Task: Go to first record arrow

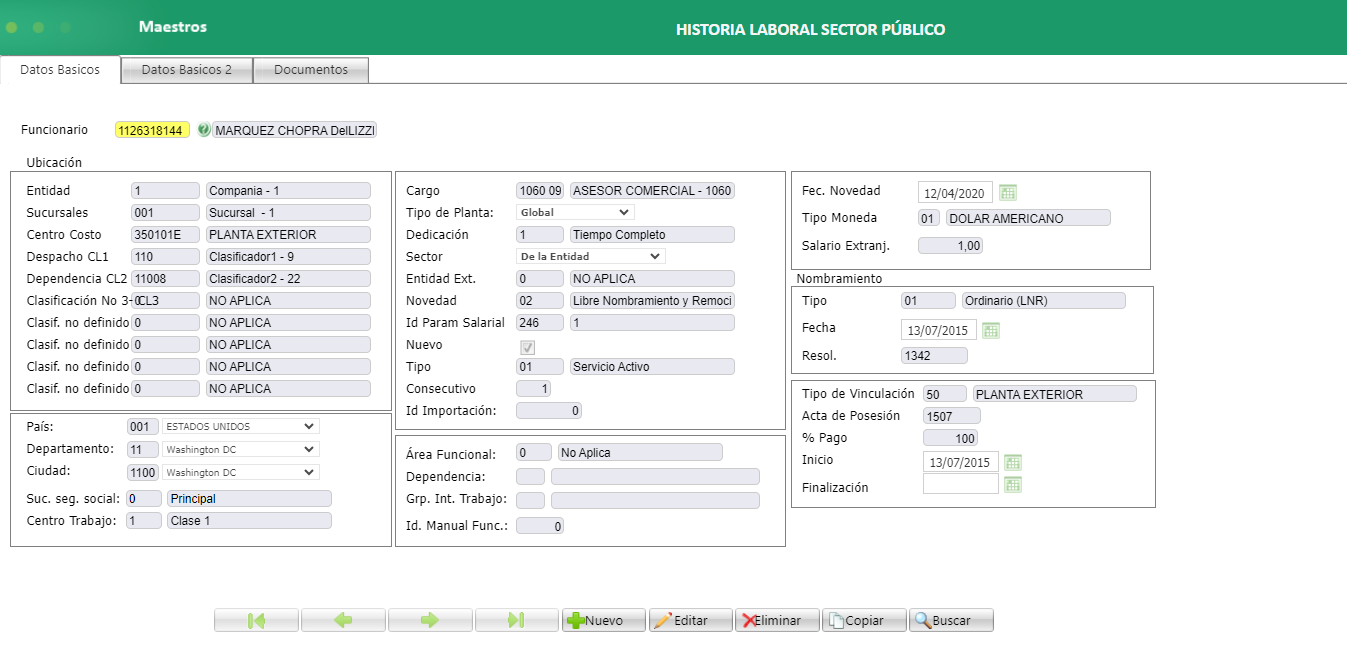Action: click(256, 621)
